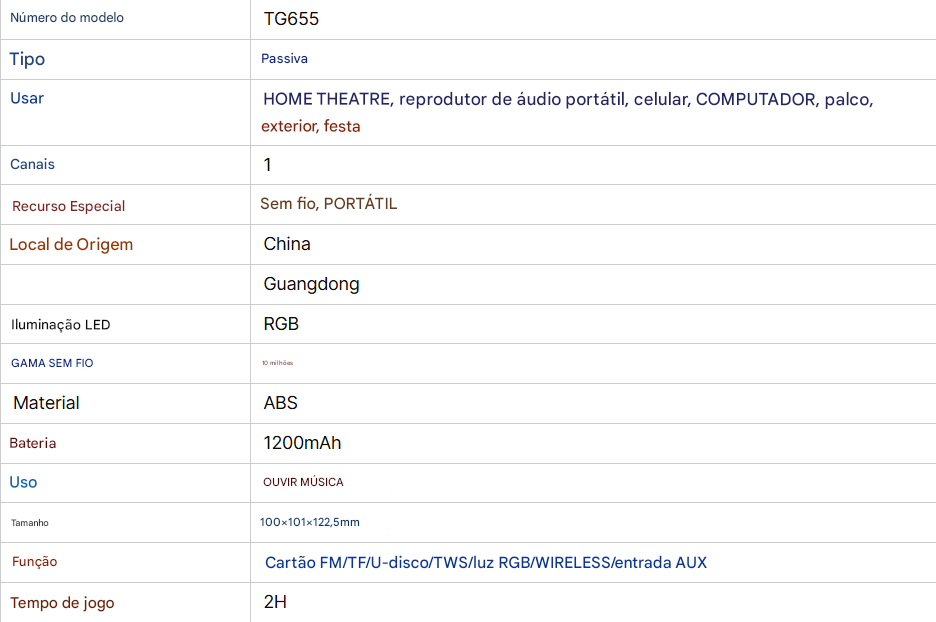The image size is (936, 622).
Task: Click the 'OUVIR MÚSICA' use value
Action: (x=303, y=482)
